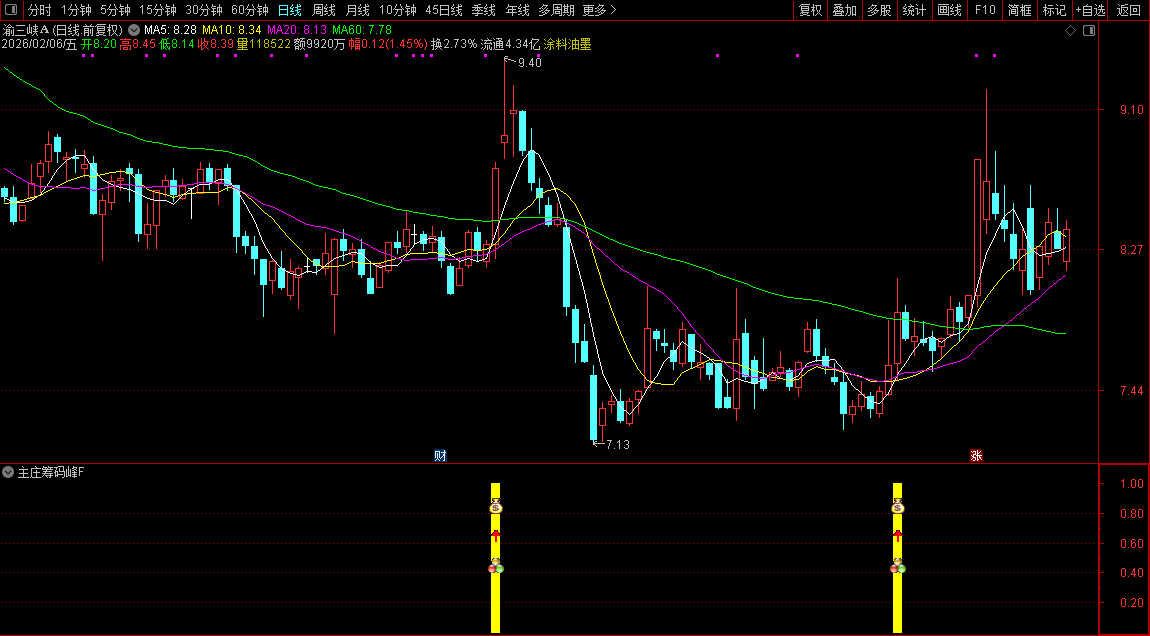The height and width of the screenshot is (636, 1150).
Task: Select the 15分钟 period tab
Action: pos(158,10)
